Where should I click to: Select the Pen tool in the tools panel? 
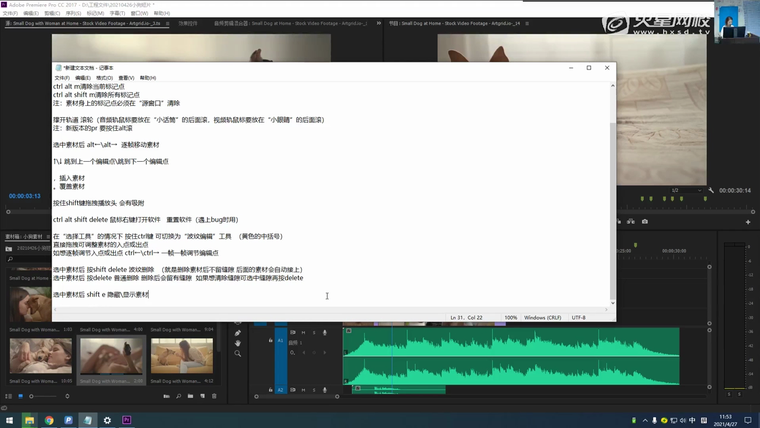pos(238,333)
